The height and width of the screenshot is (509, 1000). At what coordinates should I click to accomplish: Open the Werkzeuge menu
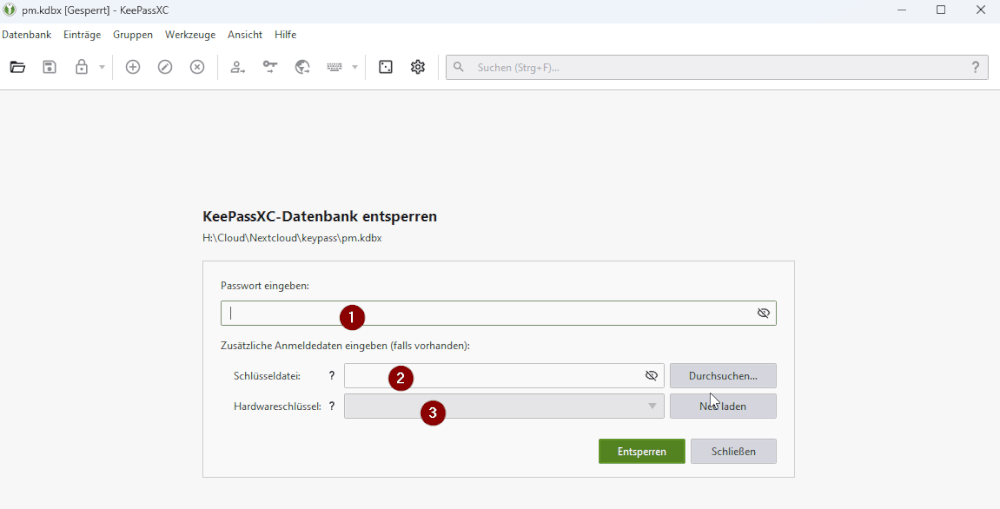pyautogui.click(x=190, y=34)
